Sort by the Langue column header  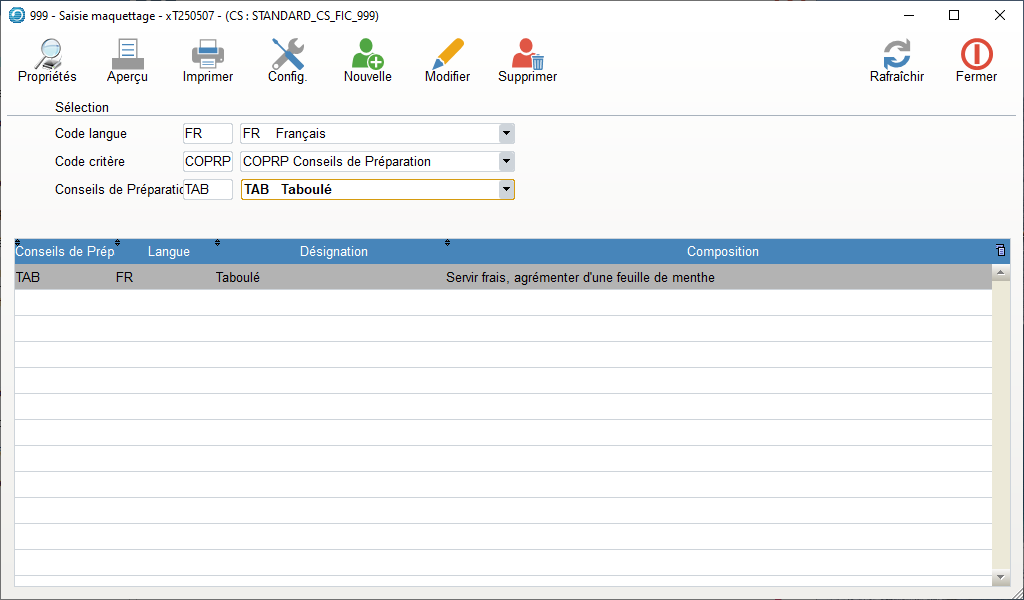(x=168, y=252)
